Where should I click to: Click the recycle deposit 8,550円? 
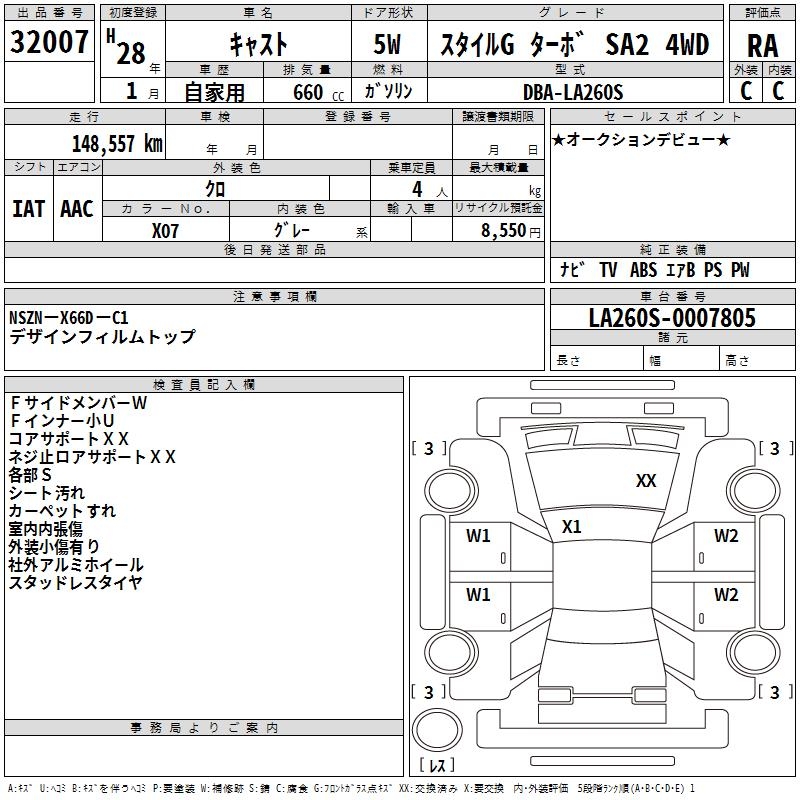[511, 231]
